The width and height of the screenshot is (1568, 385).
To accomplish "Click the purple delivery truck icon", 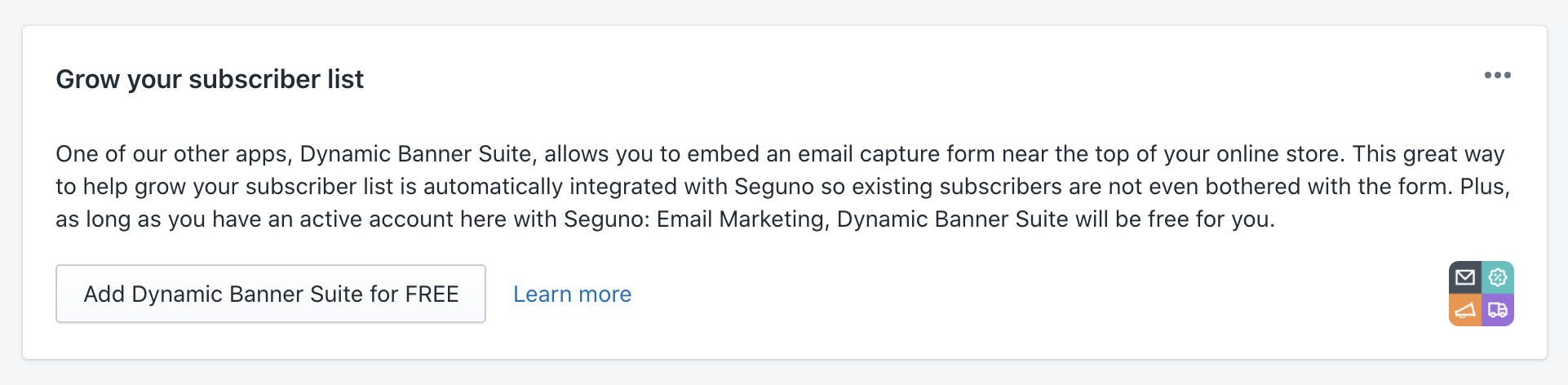I will 1498,310.
